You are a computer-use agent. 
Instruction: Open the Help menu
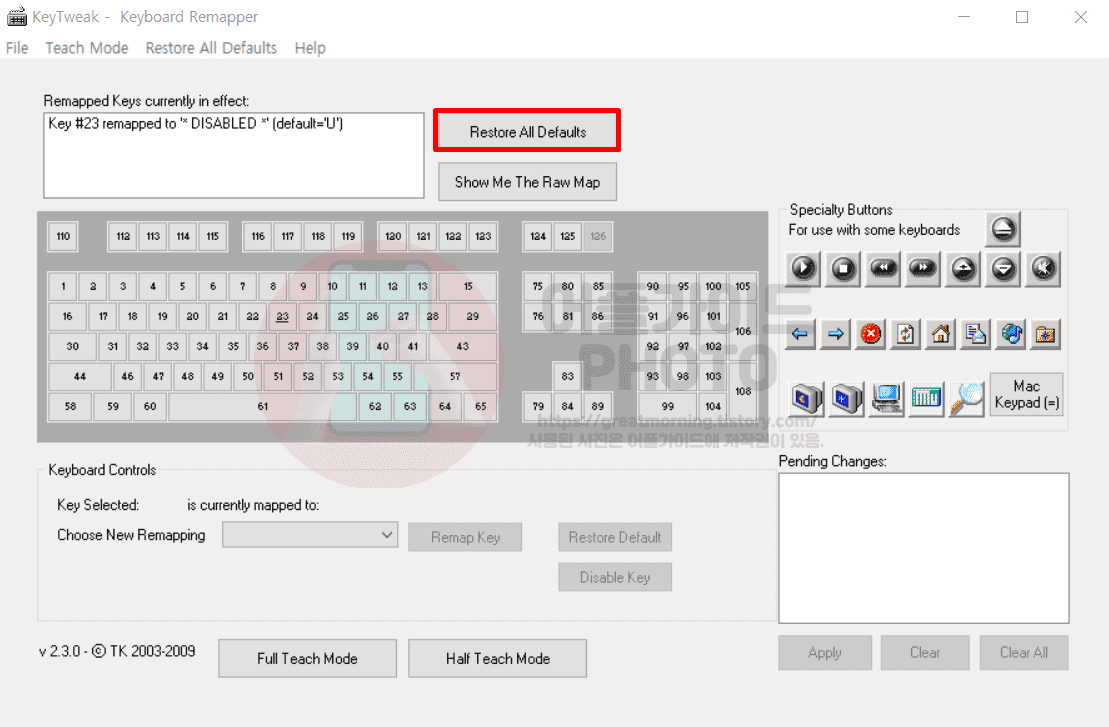pyautogui.click(x=310, y=48)
